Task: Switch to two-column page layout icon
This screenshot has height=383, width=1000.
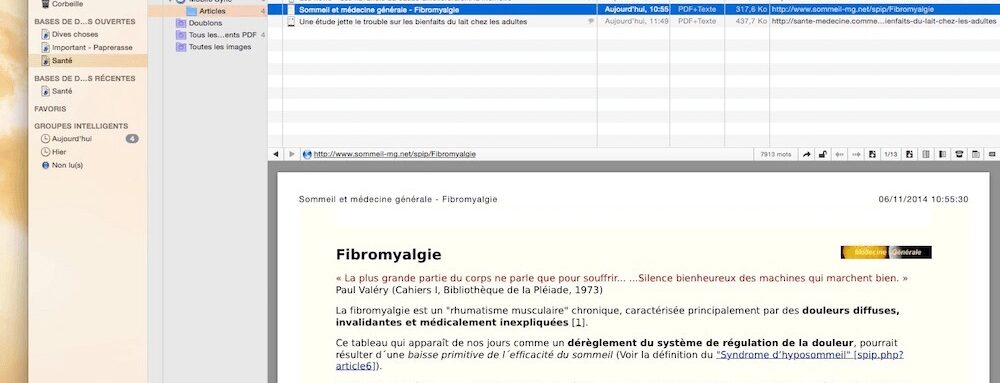Action: (x=925, y=154)
